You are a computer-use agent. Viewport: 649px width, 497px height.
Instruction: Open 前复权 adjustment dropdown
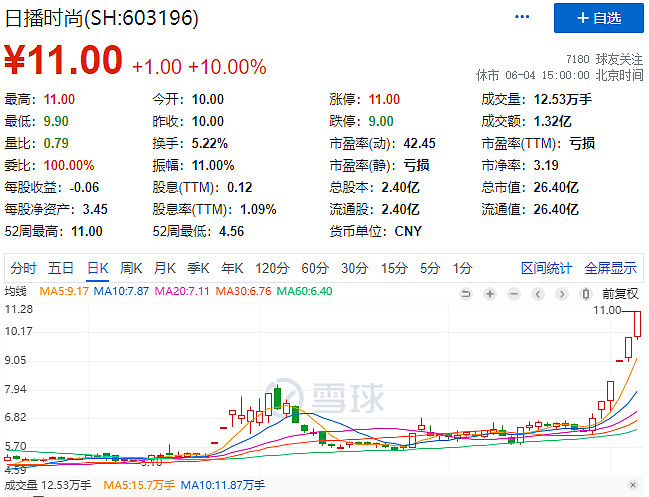[x=620, y=294]
